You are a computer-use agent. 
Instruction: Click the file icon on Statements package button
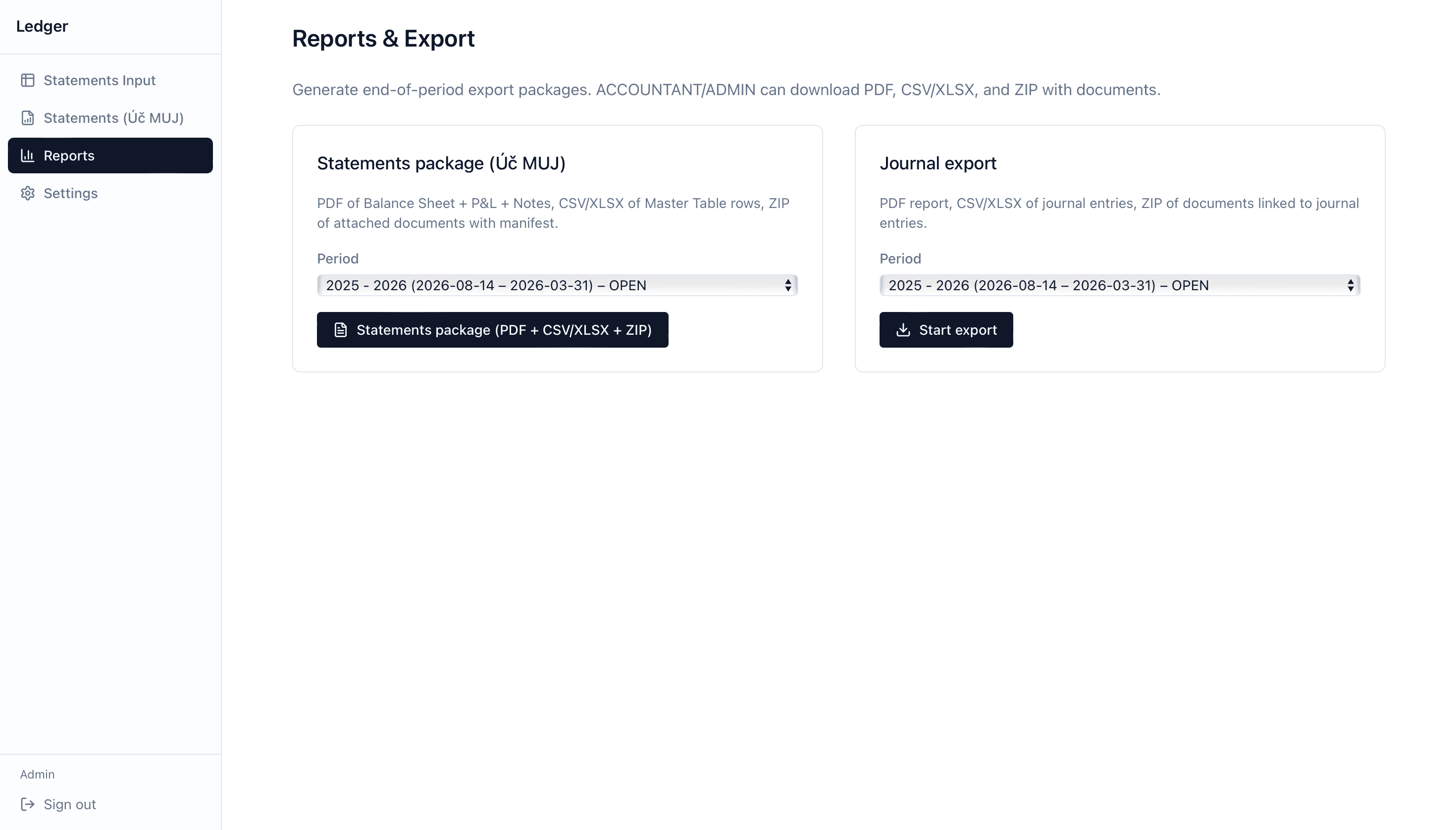coord(340,330)
